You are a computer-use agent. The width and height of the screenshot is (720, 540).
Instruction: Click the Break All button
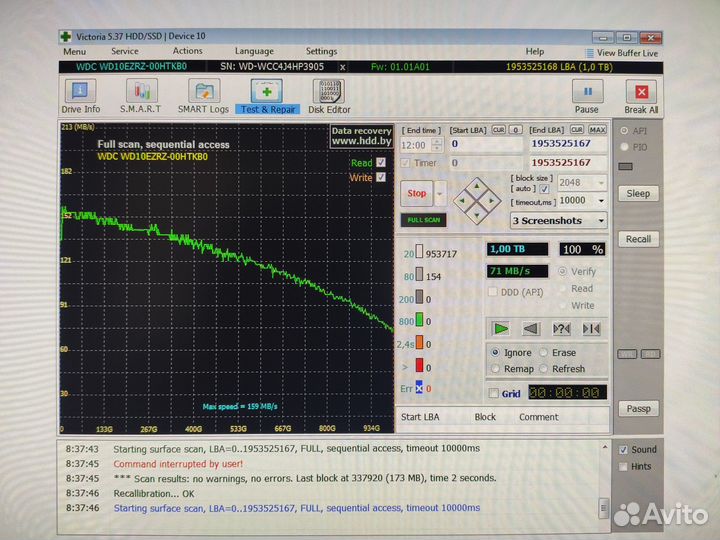click(641, 96)
